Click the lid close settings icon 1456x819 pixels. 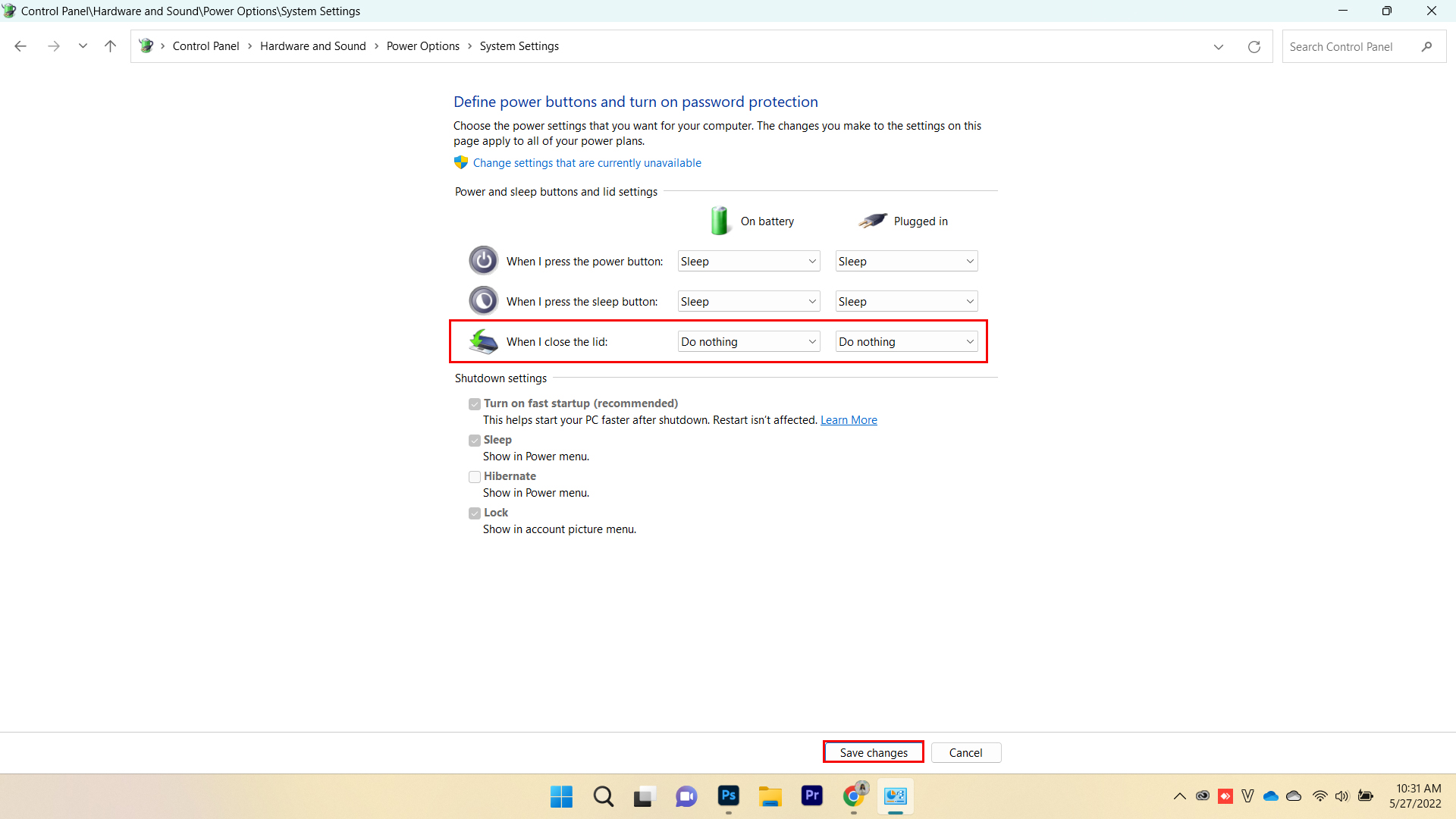click(483, 341)
